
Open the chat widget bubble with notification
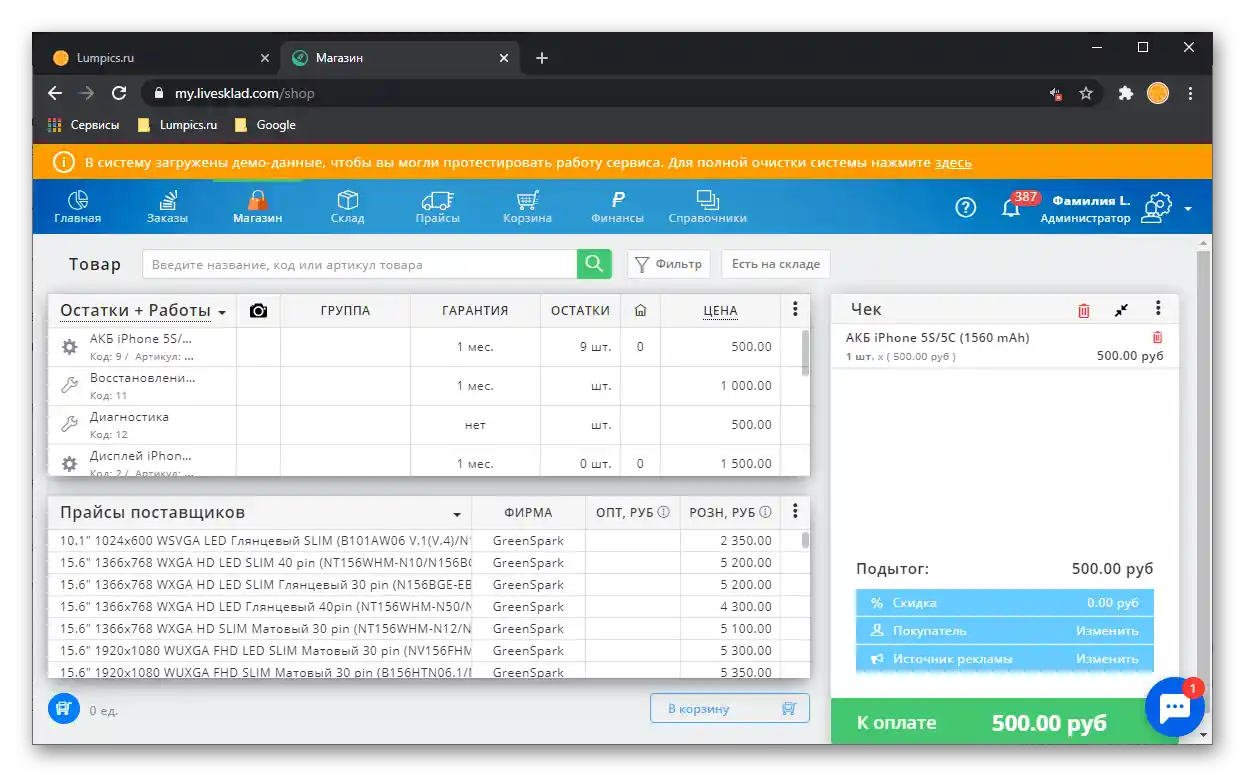(1174, 706)
